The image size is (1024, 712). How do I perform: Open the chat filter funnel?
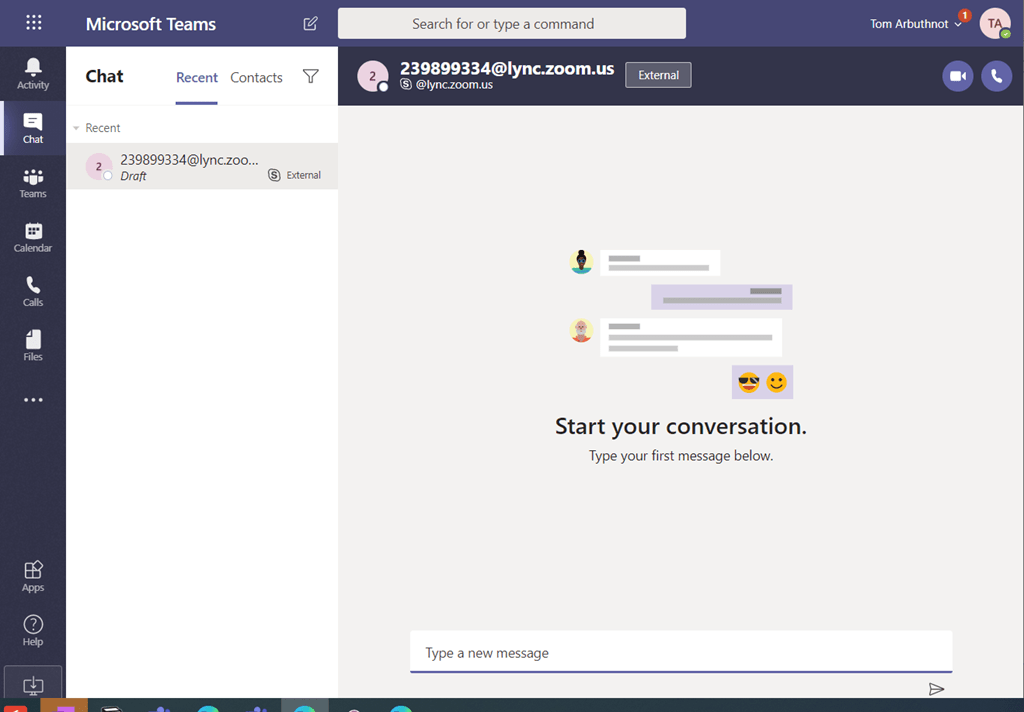[311, 77]
